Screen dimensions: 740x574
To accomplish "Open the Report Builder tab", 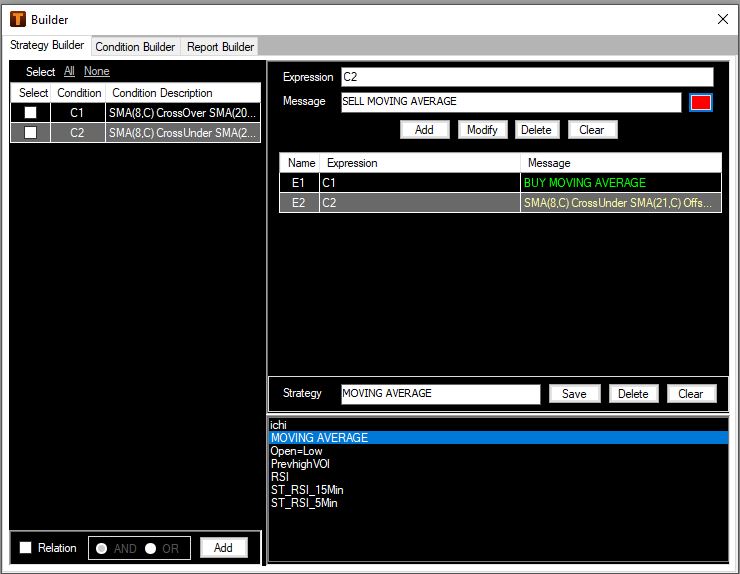I will pyautogui.click(x=220, y=47).
